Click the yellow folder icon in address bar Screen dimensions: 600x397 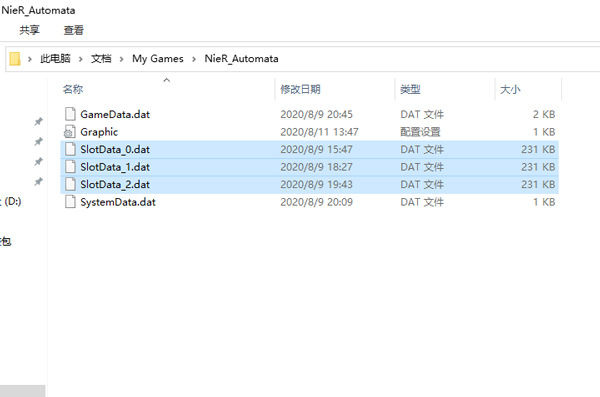coord(15,59)
